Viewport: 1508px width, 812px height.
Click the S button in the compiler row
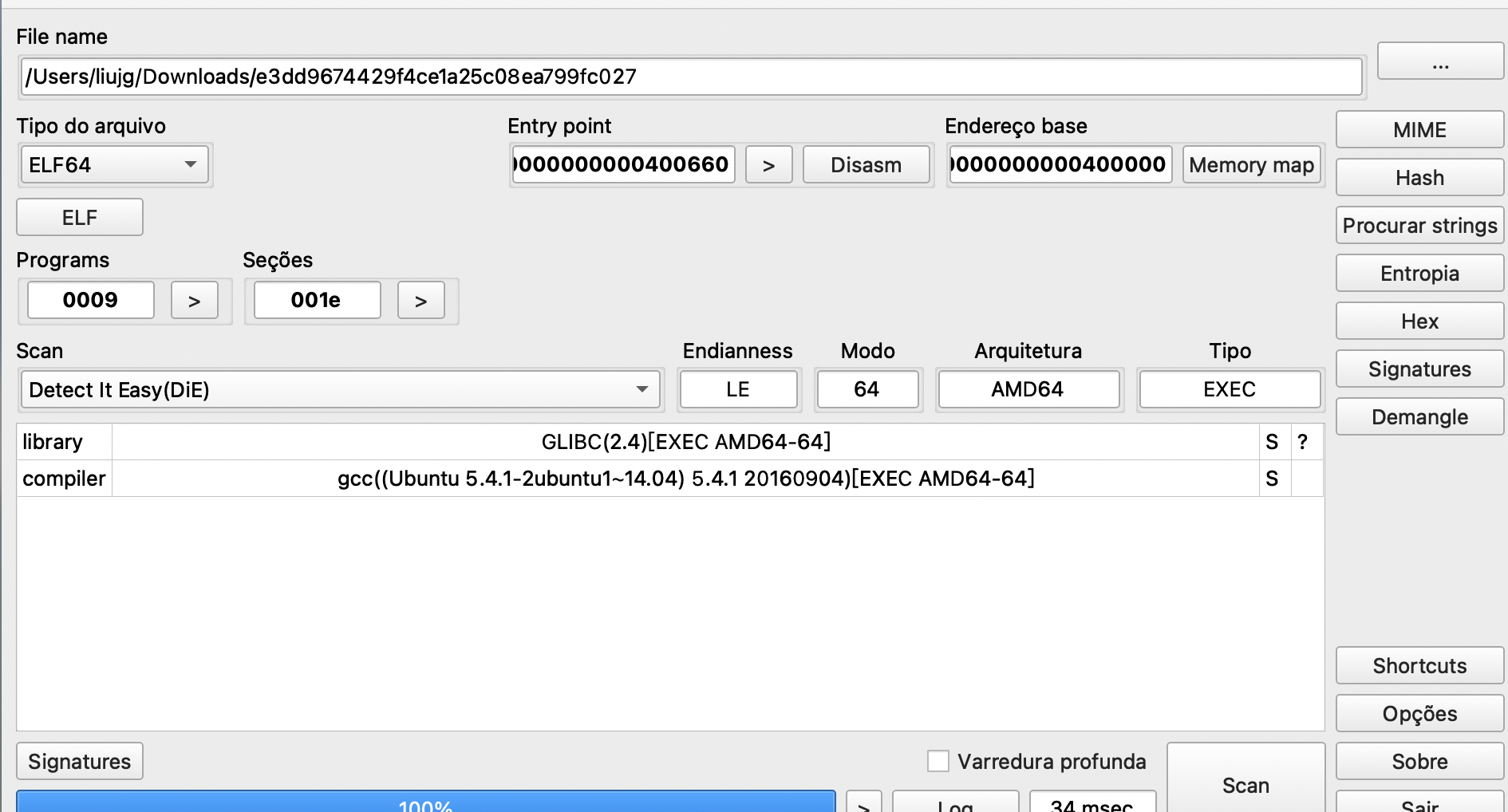pyautogui.click(x=1272, y=479)
